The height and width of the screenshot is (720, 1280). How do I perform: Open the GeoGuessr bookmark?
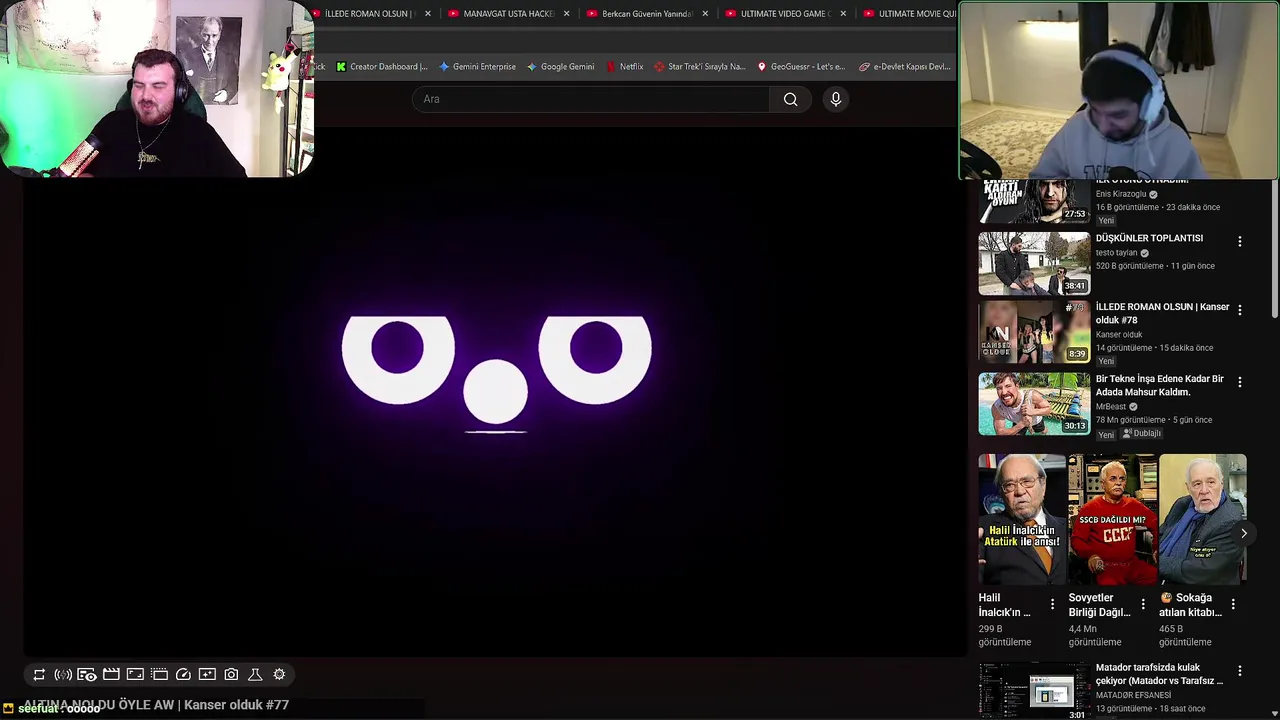pyautogui.click(x=801, y=67)
